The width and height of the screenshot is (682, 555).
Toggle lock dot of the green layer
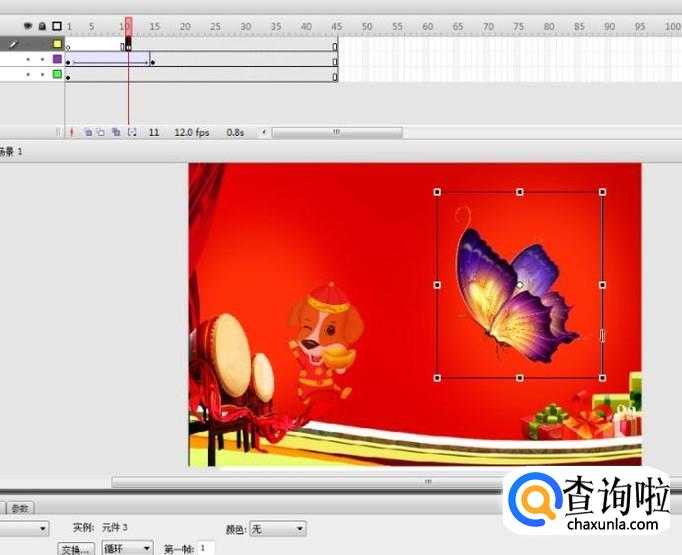tap(42, 74)
